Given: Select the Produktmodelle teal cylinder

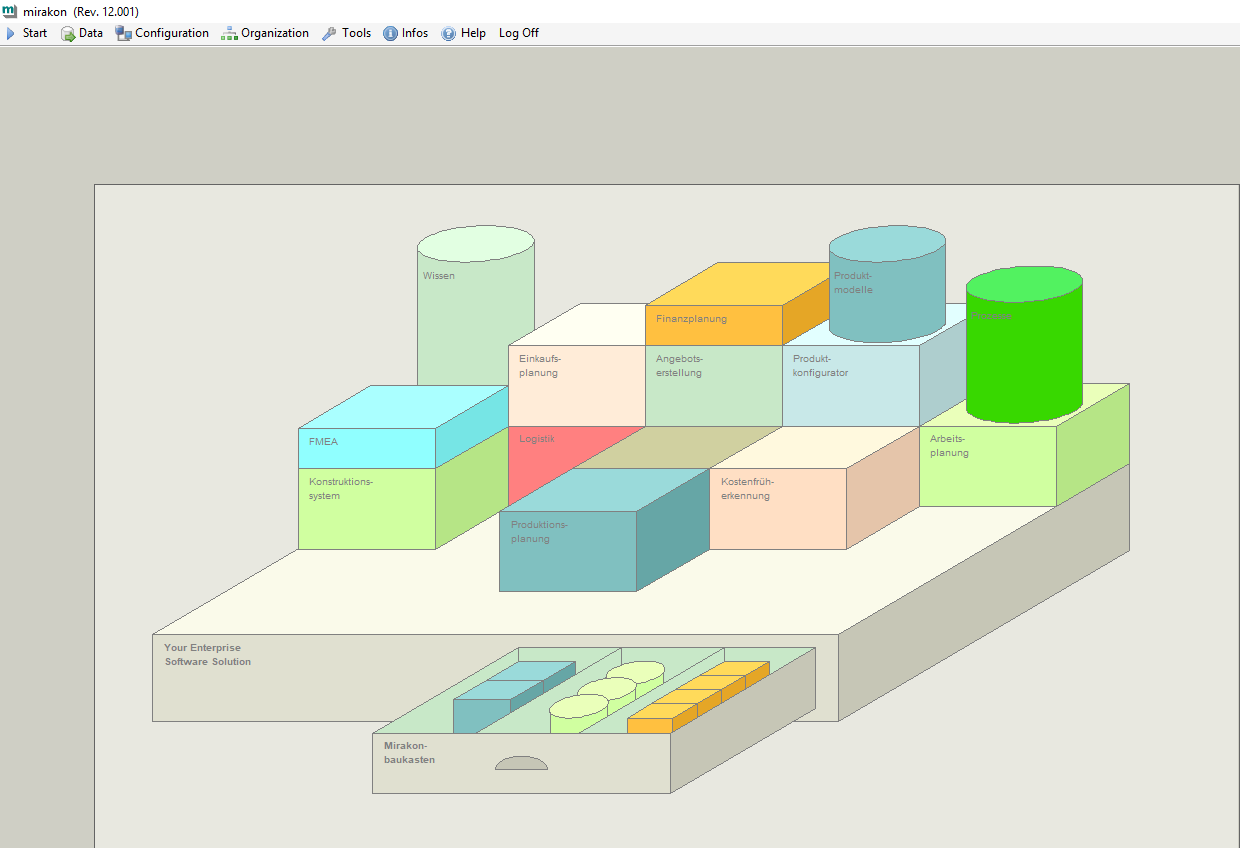Looking at the screenshot, I should coord(887,283).
